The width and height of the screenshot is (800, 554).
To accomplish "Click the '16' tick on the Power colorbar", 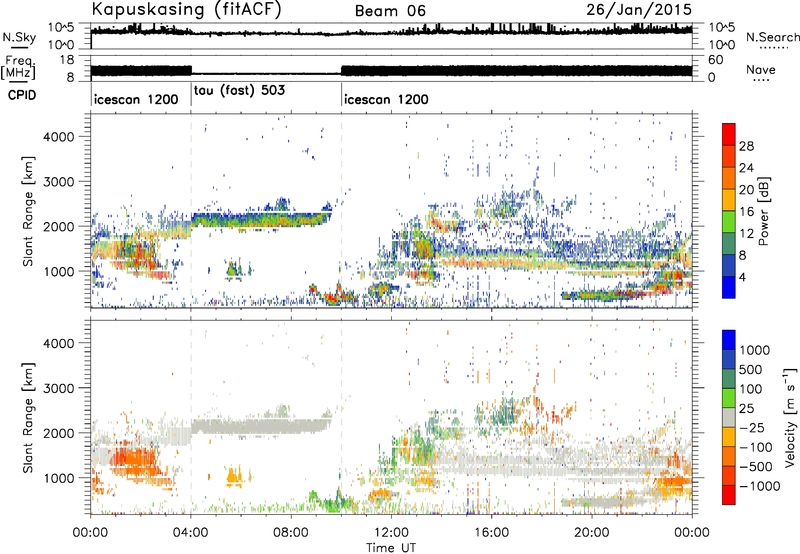I will pos(746,212).
